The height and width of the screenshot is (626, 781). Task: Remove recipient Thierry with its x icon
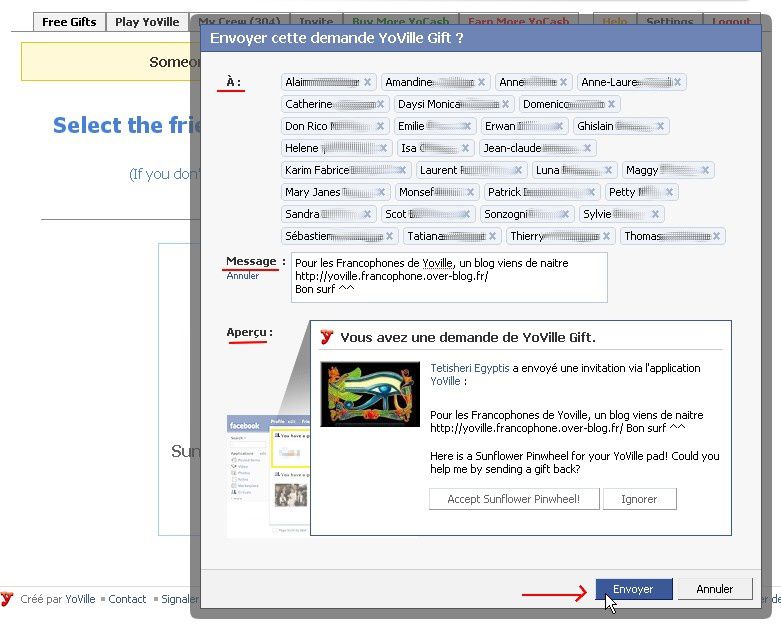606,236
